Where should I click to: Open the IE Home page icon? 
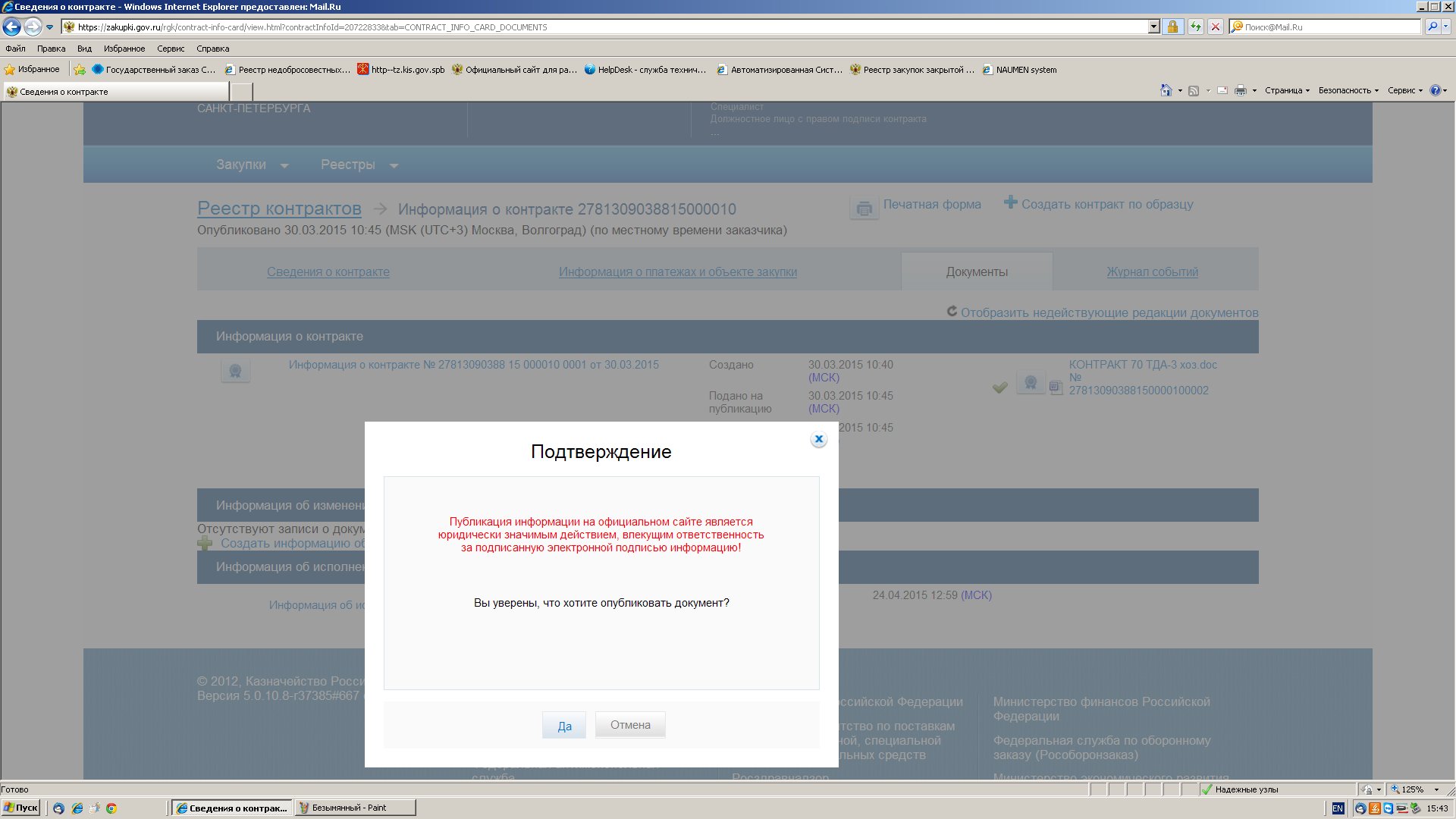point(1166,90)
